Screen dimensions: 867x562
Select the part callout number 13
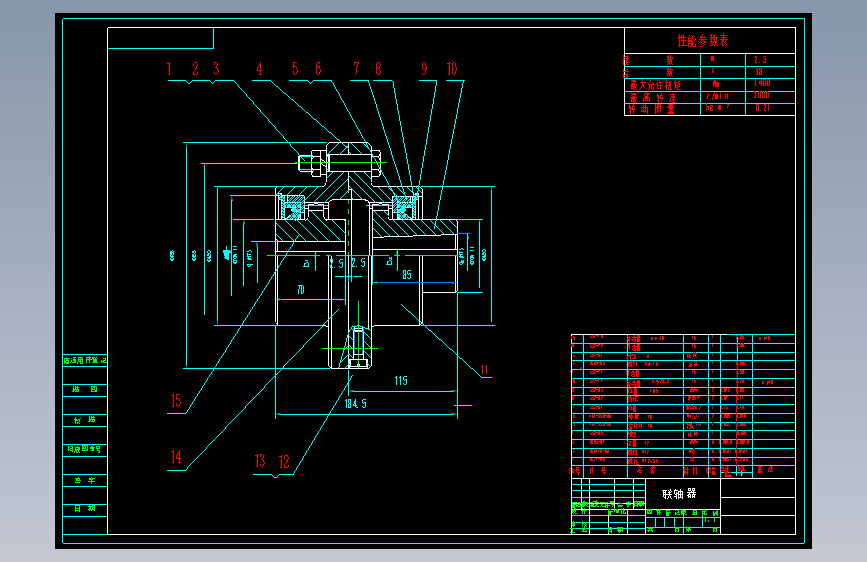click(260, 461)
